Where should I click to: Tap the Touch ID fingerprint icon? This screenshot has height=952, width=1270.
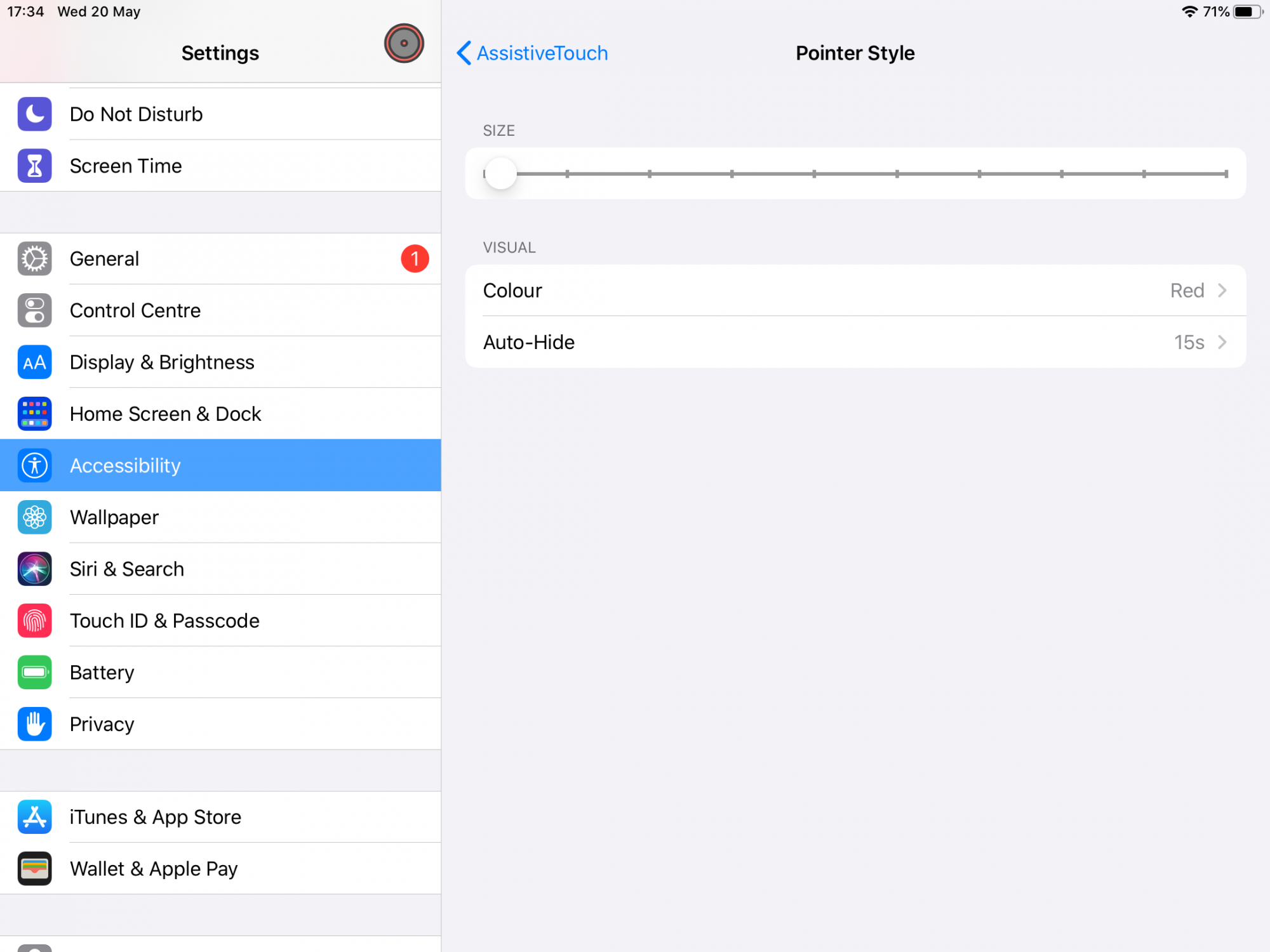pyautogui.click(x=34, y=621)
